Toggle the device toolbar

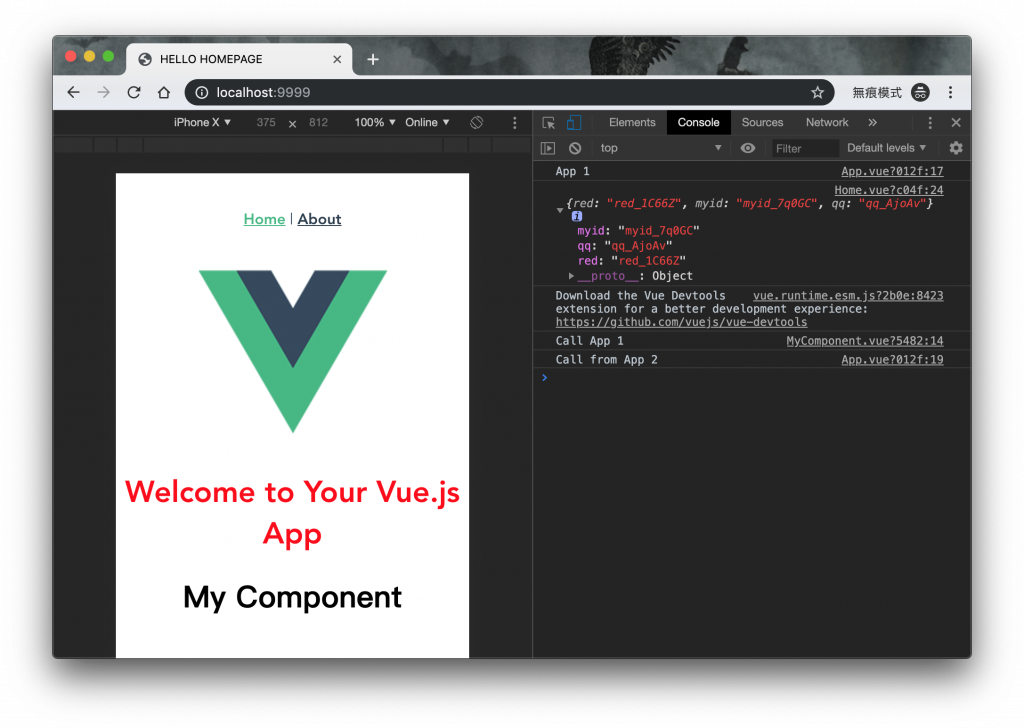tap(574, 123)
